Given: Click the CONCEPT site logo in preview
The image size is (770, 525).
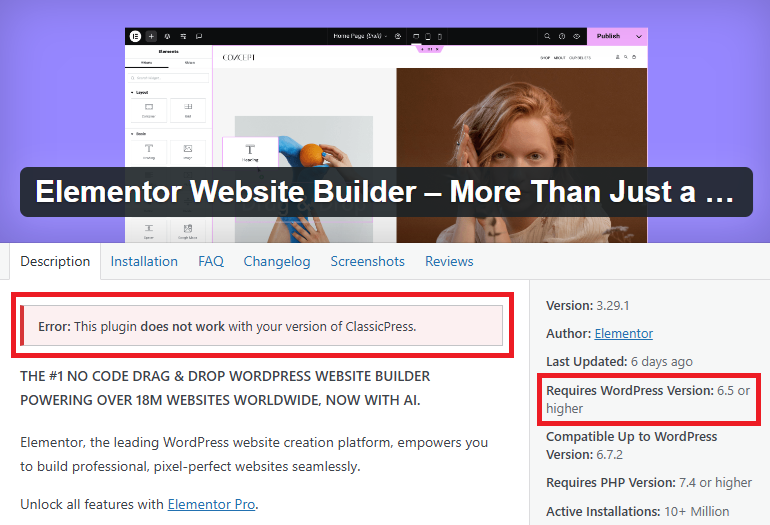Looking at the screenshot, I should coord(239,57).
